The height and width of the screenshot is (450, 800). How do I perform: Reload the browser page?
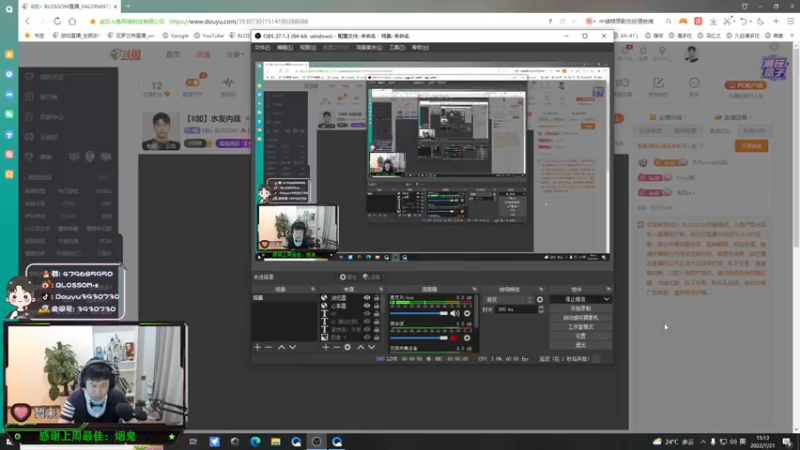pos(57,21)
